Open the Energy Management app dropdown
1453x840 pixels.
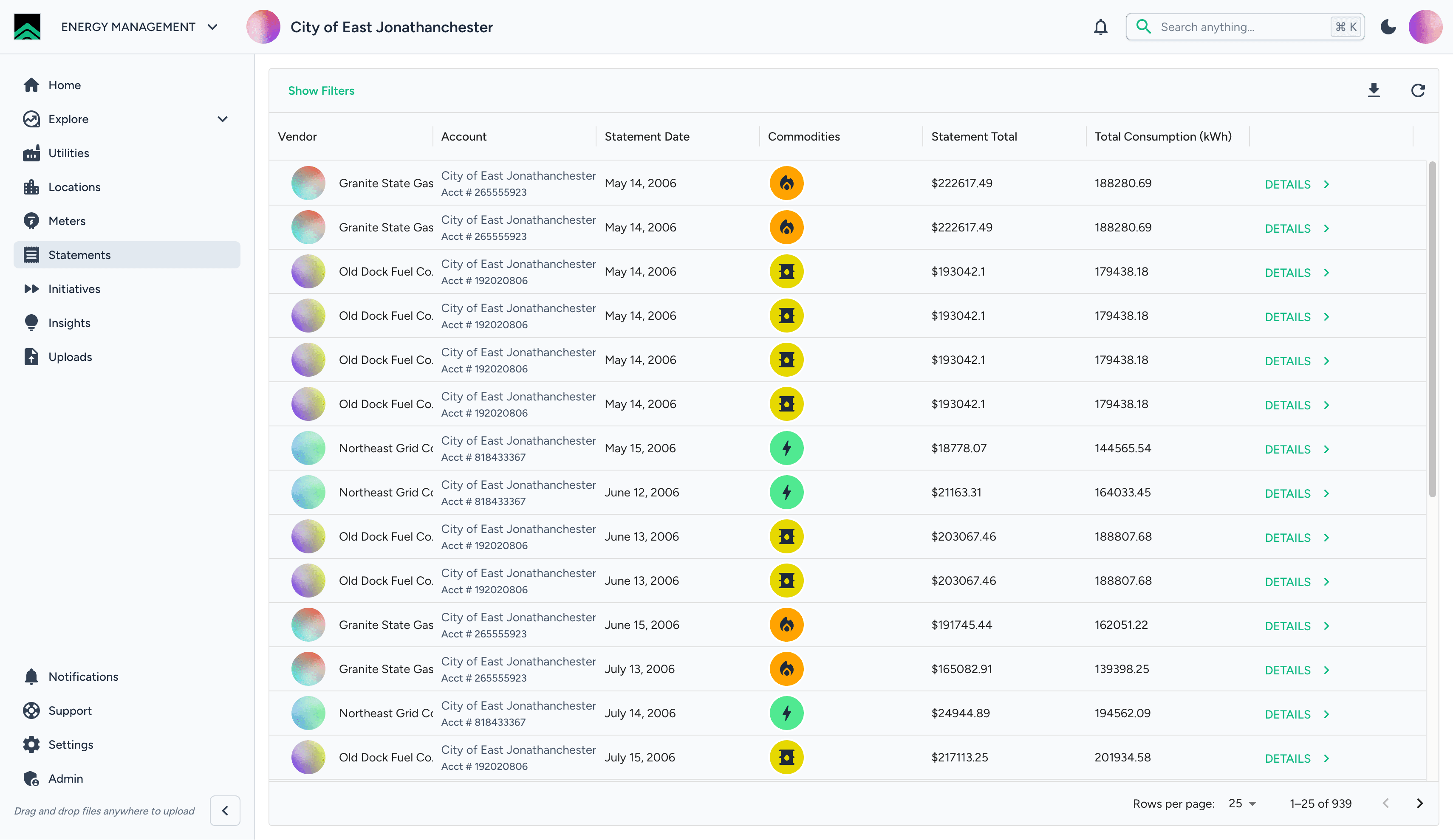pyautogui.click(x=212, y=27)
